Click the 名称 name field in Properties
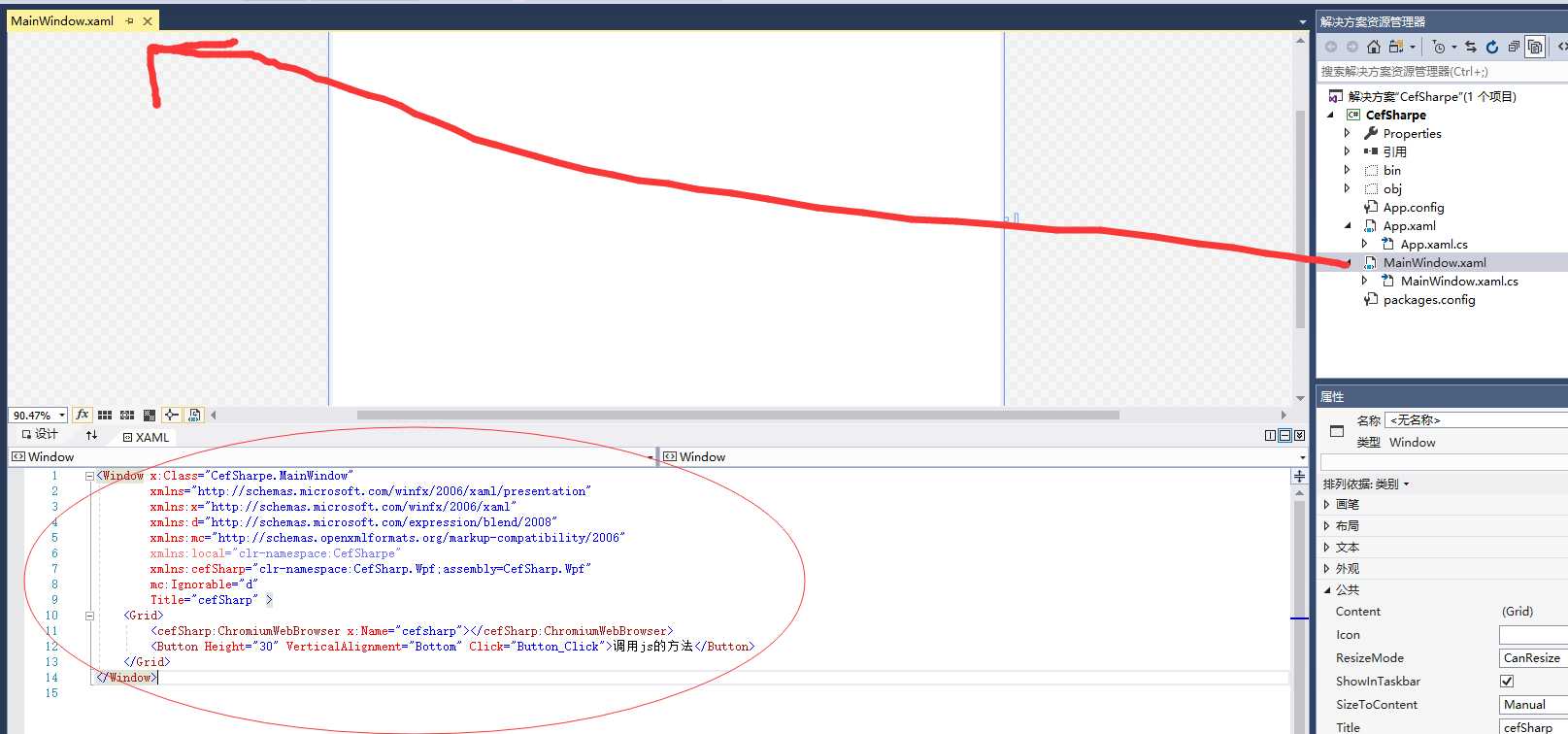Screen dimensions: 1568x734 point(1476,420)
